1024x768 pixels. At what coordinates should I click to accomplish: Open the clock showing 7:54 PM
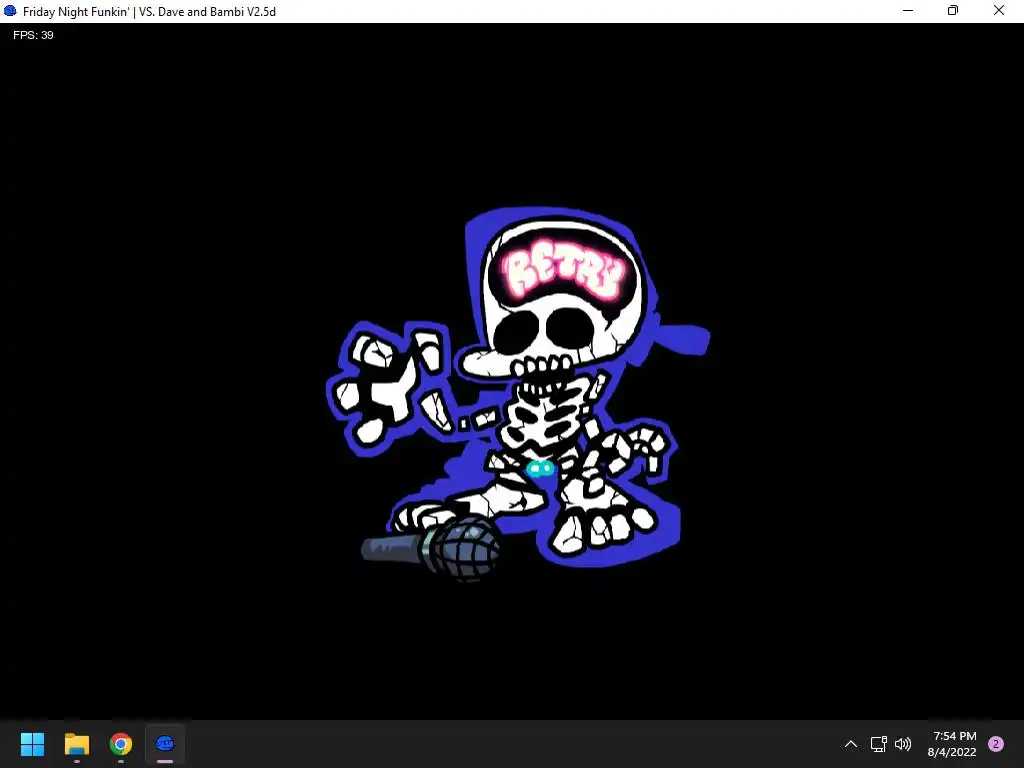point(954,736)
